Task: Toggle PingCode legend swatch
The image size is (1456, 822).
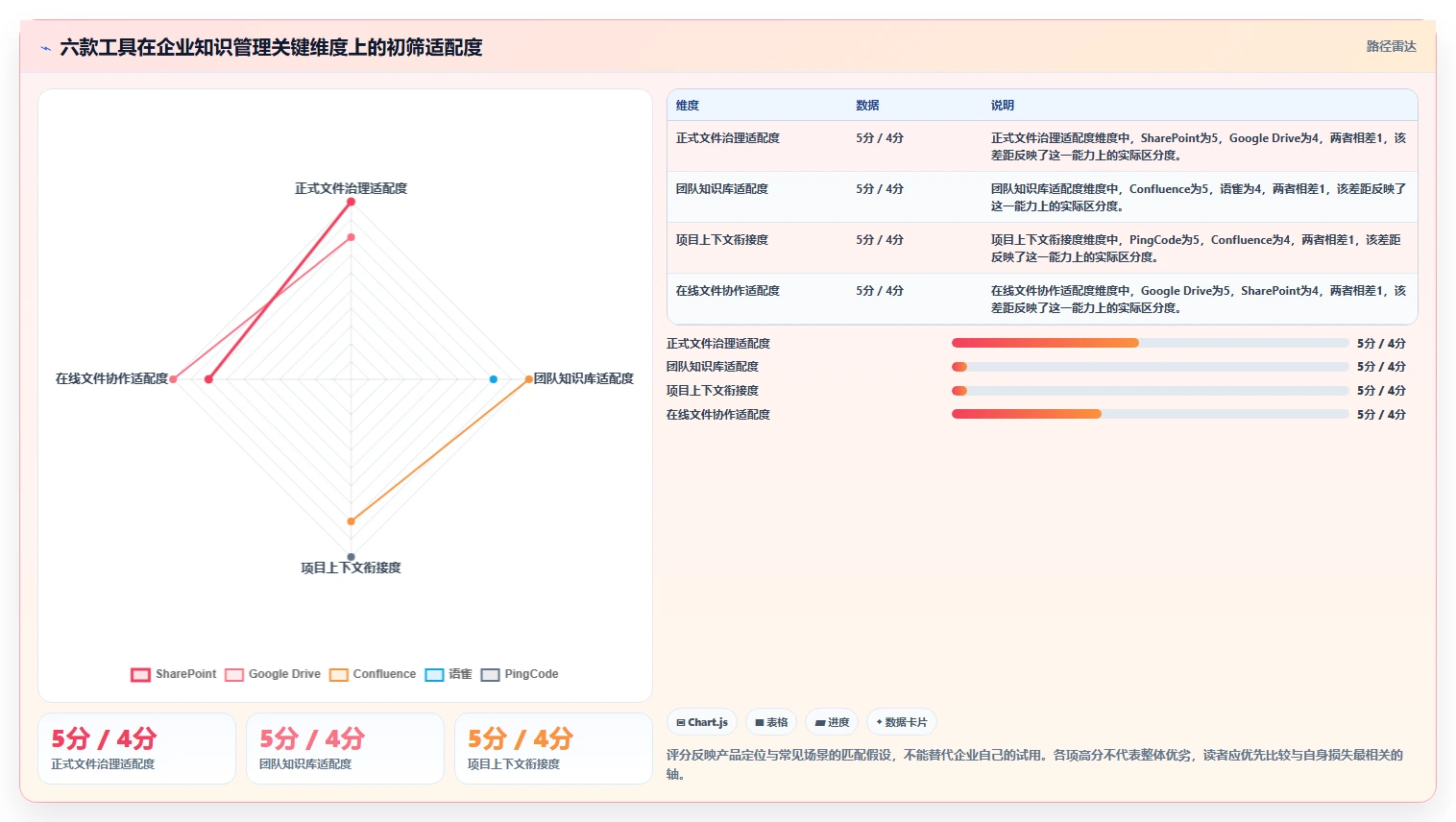Action: coord(490,674)
